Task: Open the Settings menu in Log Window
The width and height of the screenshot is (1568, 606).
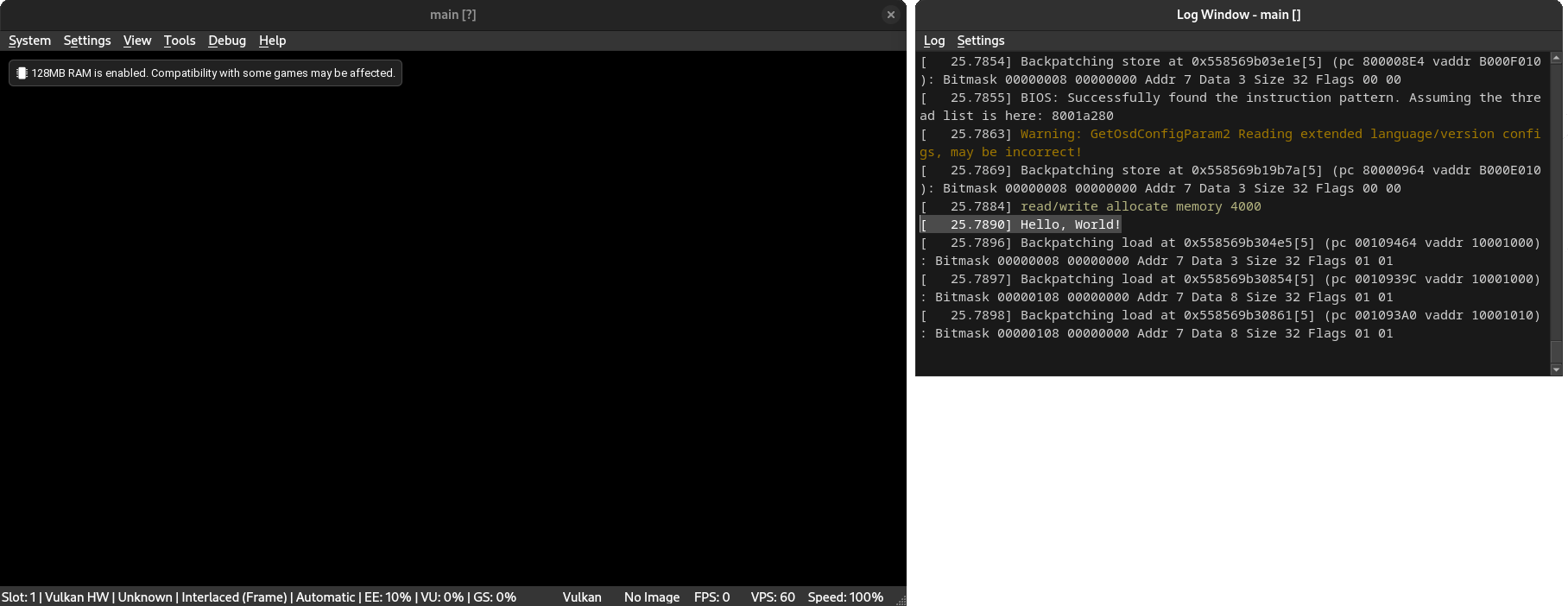Action: point(981,41)
